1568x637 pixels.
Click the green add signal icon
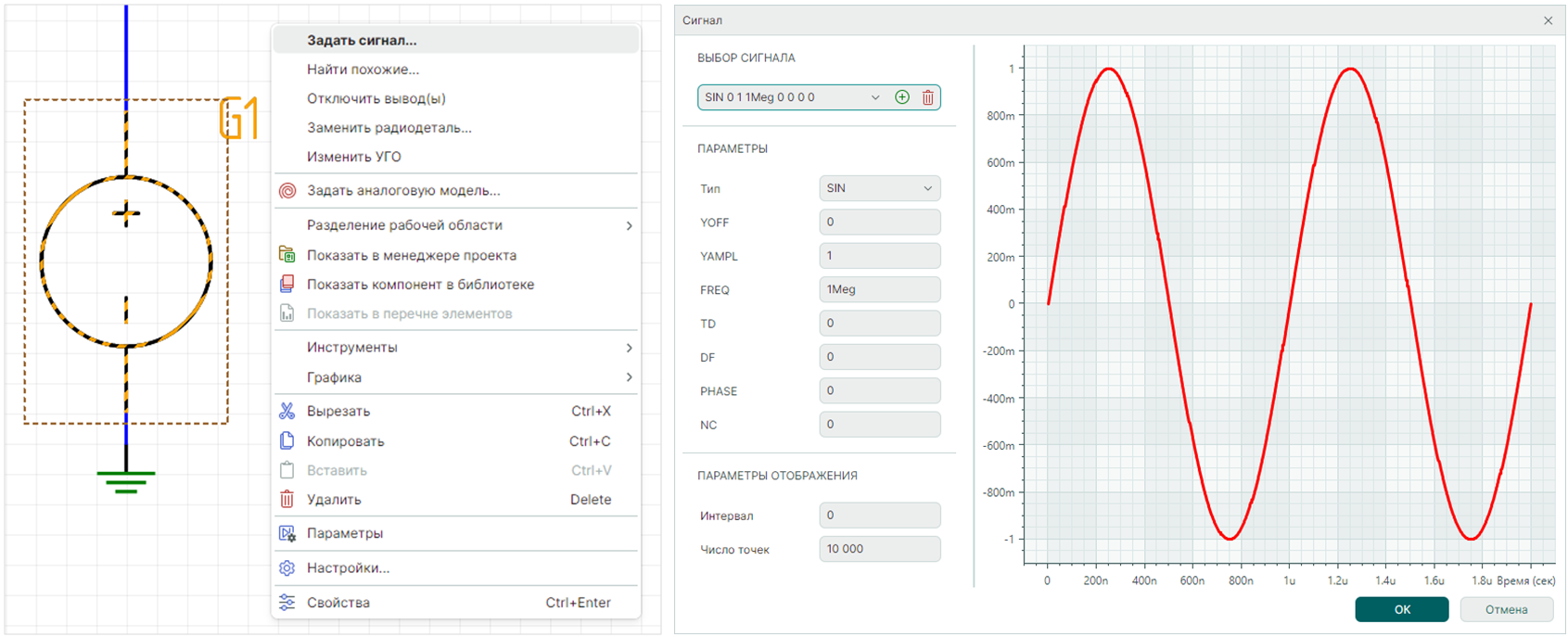(901, 97)
